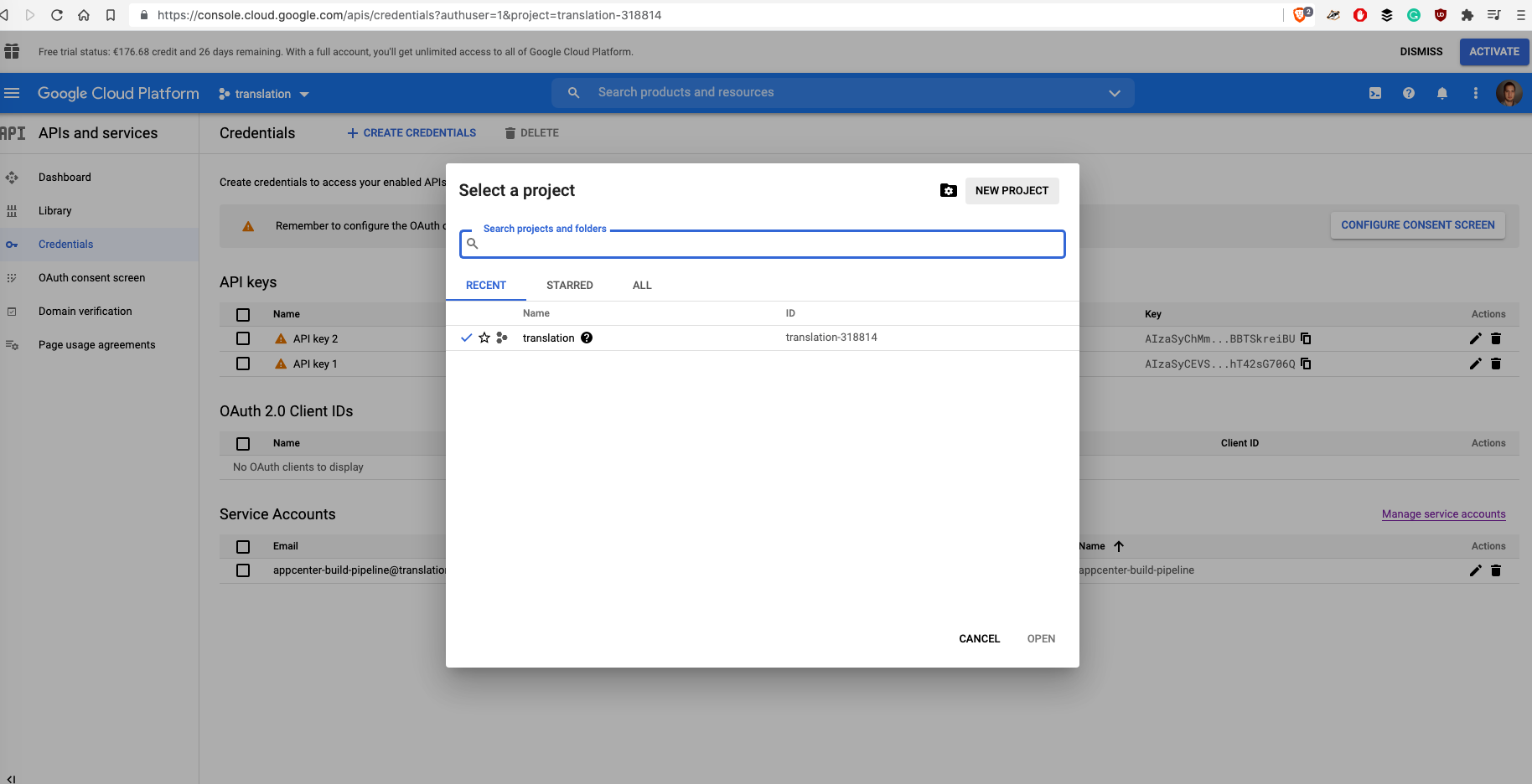Open the translation project selector dropdown
Screen dimensions: 1532x784
264,94
